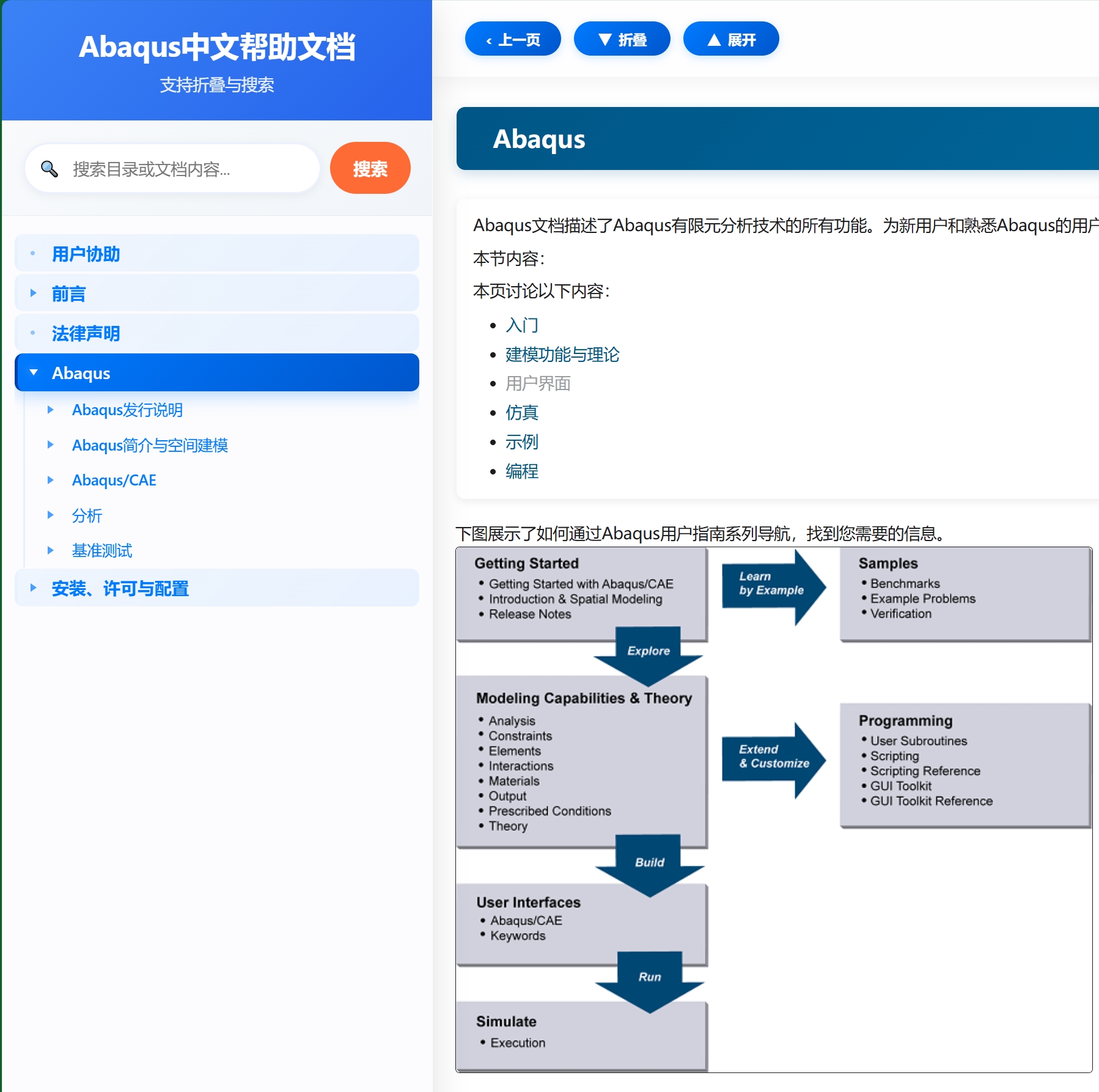Expand the Abaqus/CAE tree arrow
Viewport: 1099px width, 1092px height.
(x=51, y=480)
